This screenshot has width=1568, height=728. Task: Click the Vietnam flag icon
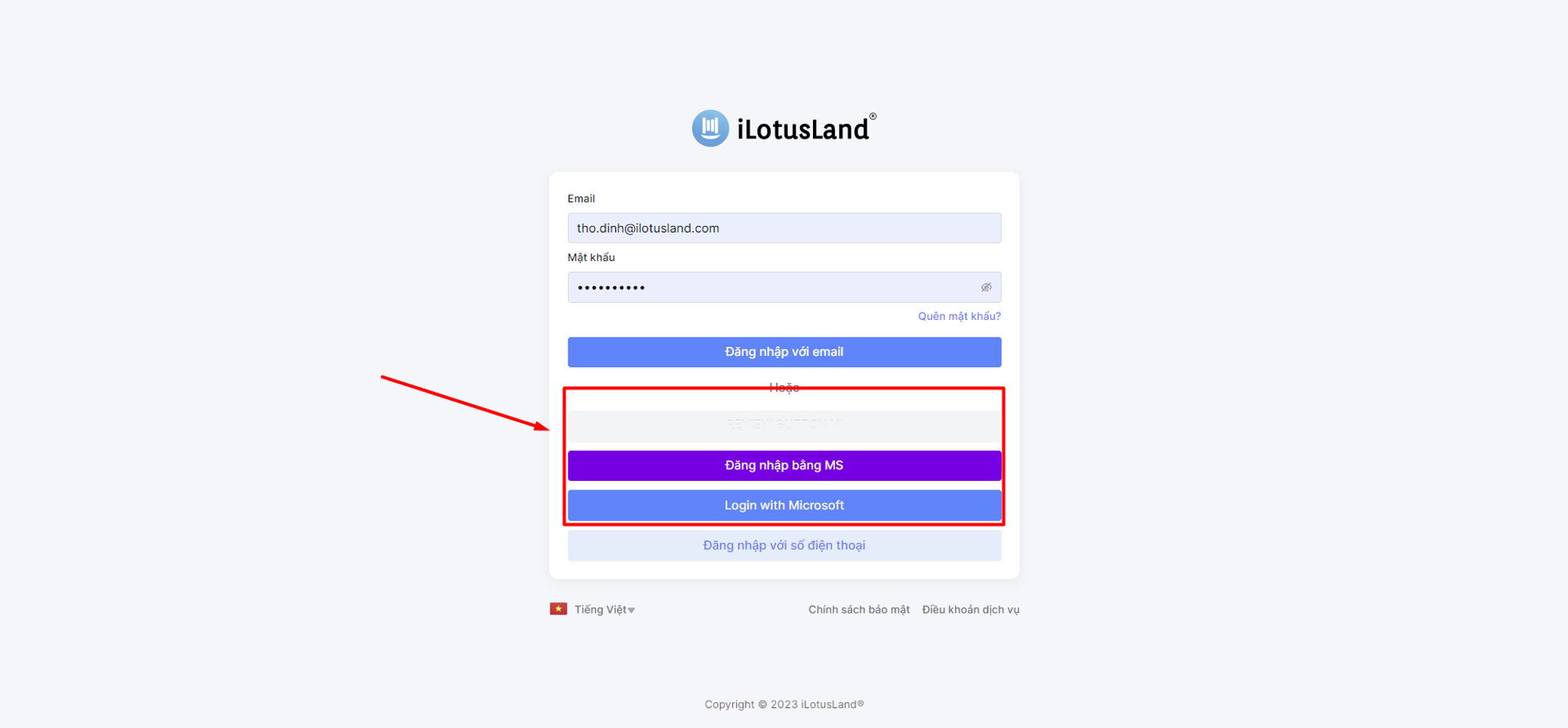[558, 609]
